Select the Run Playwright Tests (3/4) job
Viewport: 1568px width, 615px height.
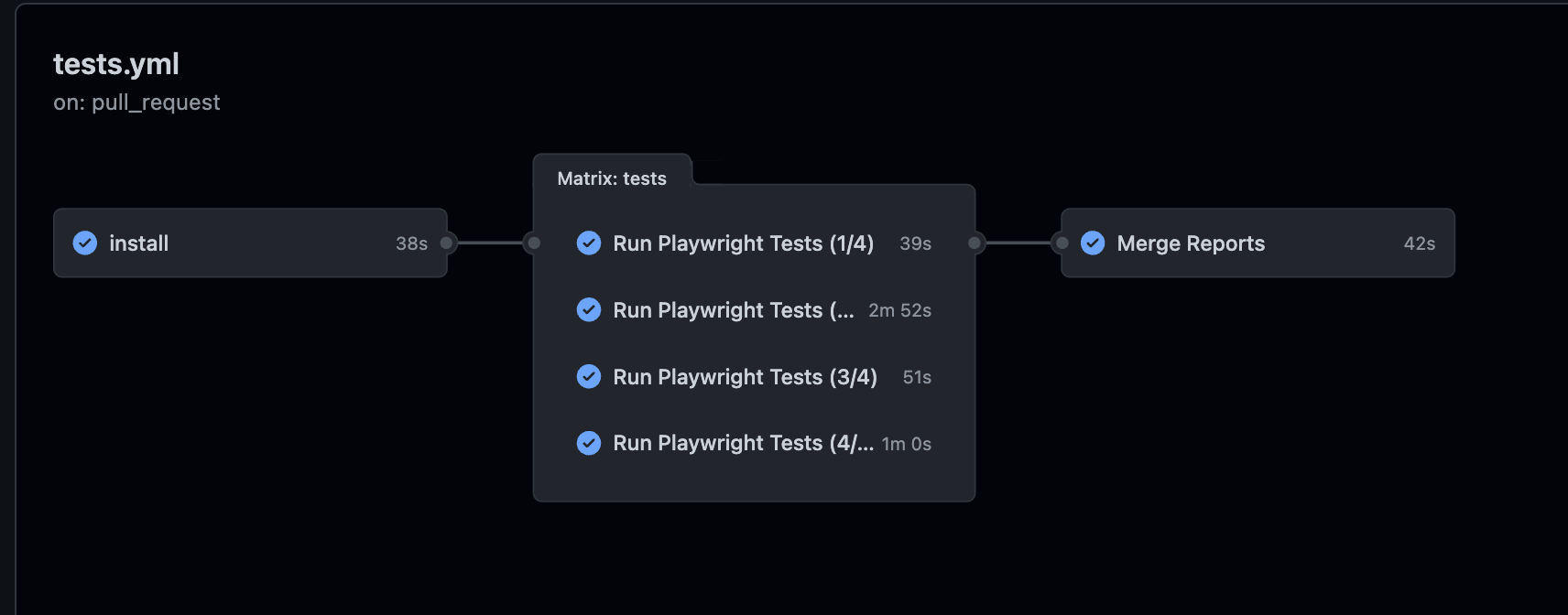(x=744, y=376)
